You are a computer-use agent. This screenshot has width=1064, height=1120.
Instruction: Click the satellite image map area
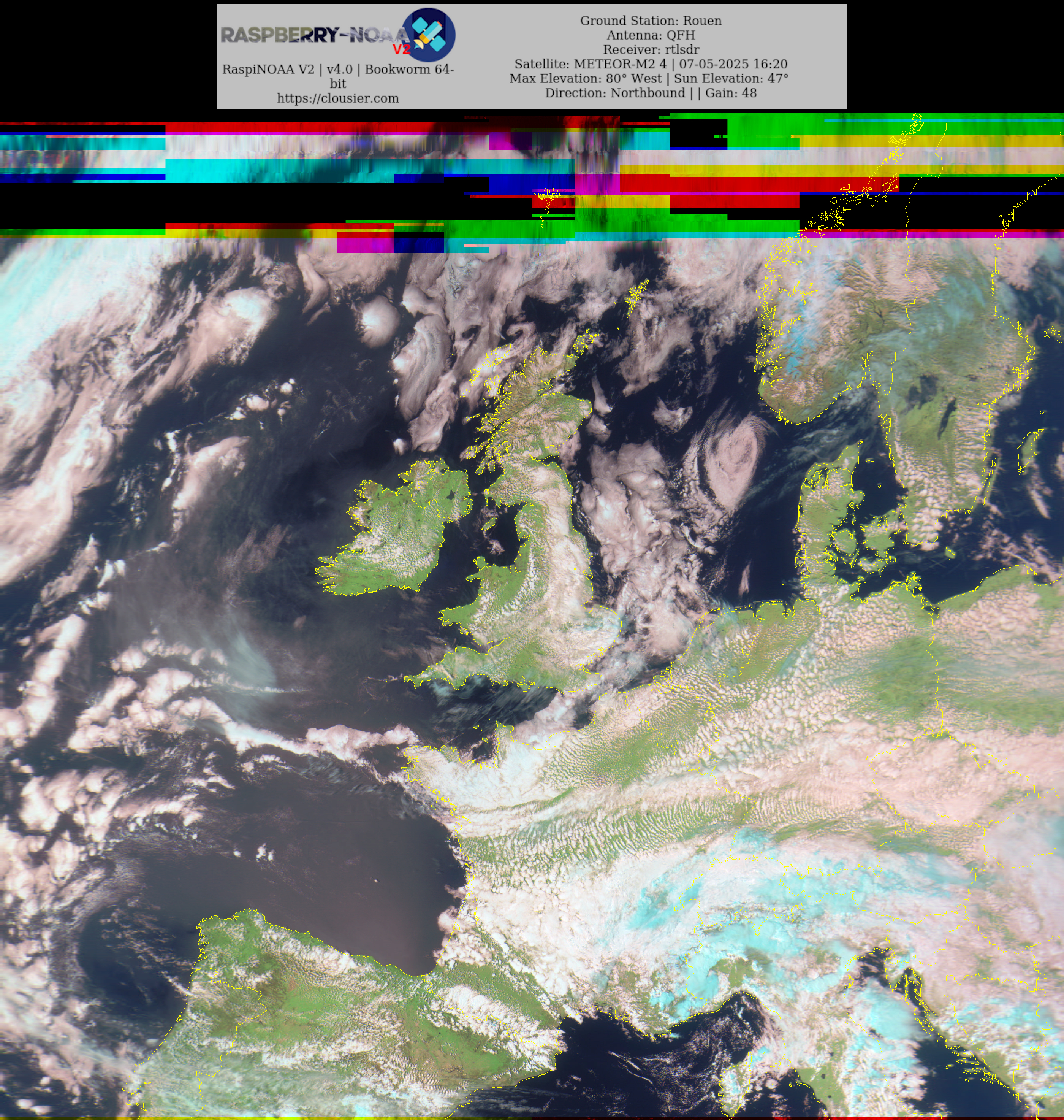[532, 617]
